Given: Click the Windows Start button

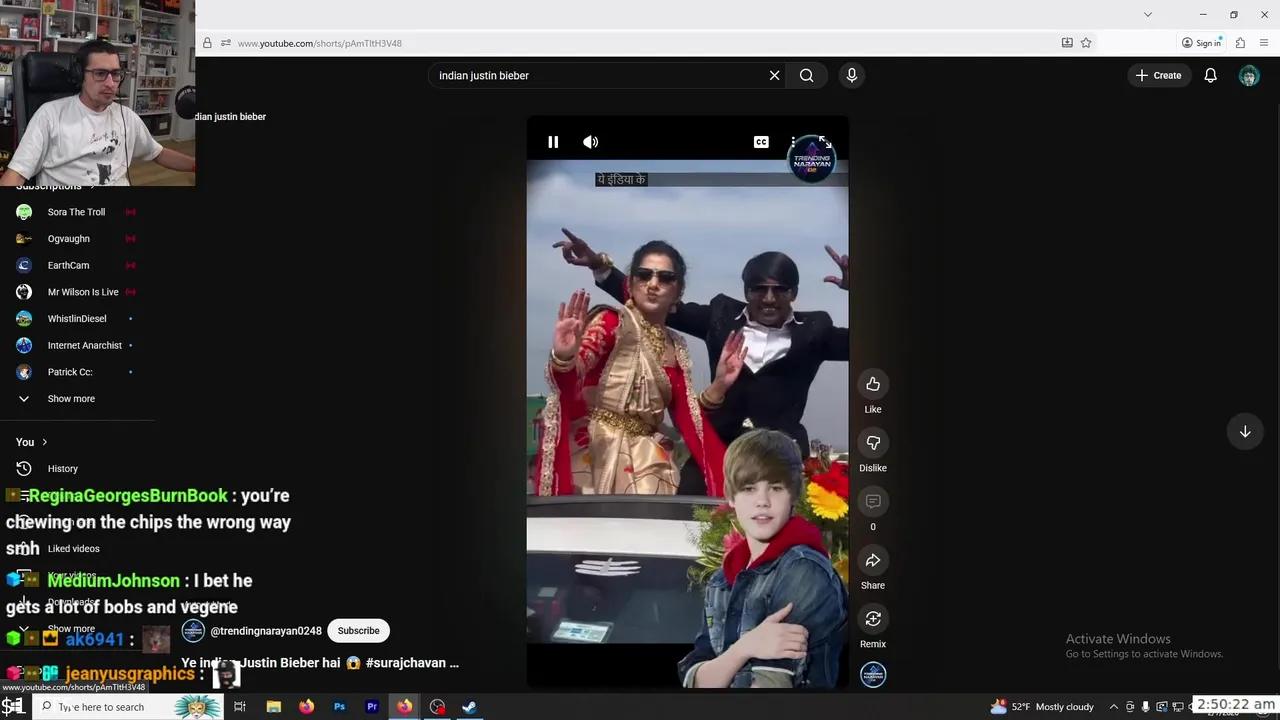Looking at the screenshot, I should tap(12, 707).
